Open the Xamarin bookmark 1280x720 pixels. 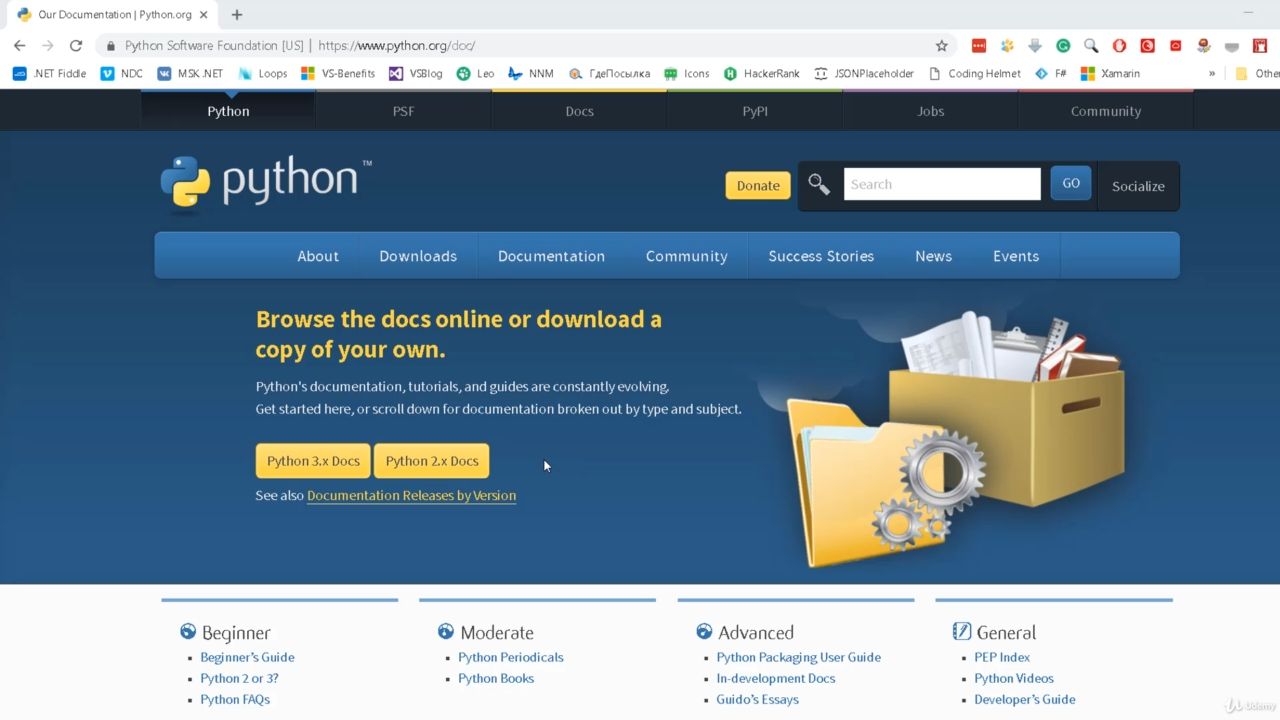pos(1110,73)
